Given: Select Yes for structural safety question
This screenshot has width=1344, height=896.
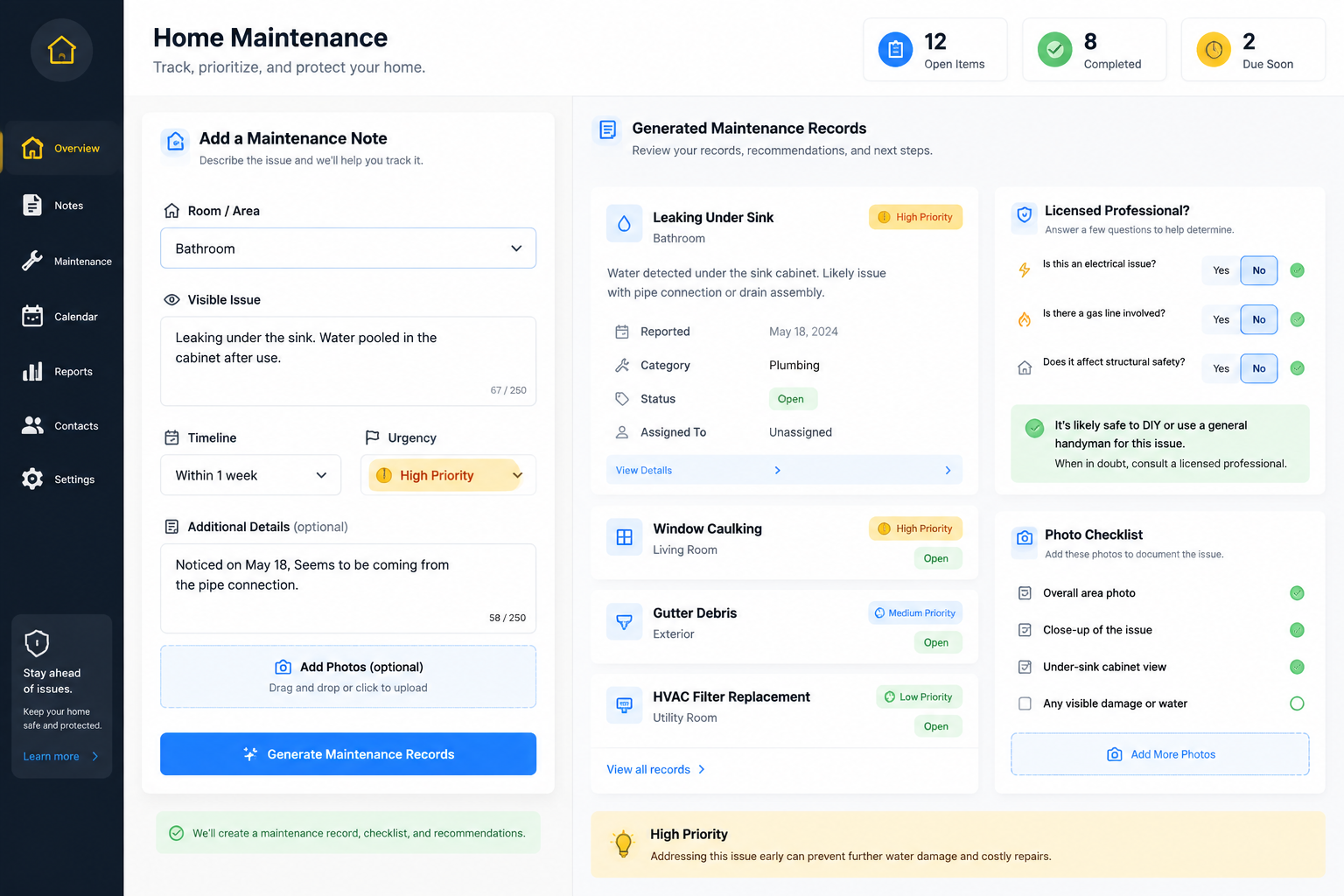Looking at the screenshot, I should click(1221, 368).
